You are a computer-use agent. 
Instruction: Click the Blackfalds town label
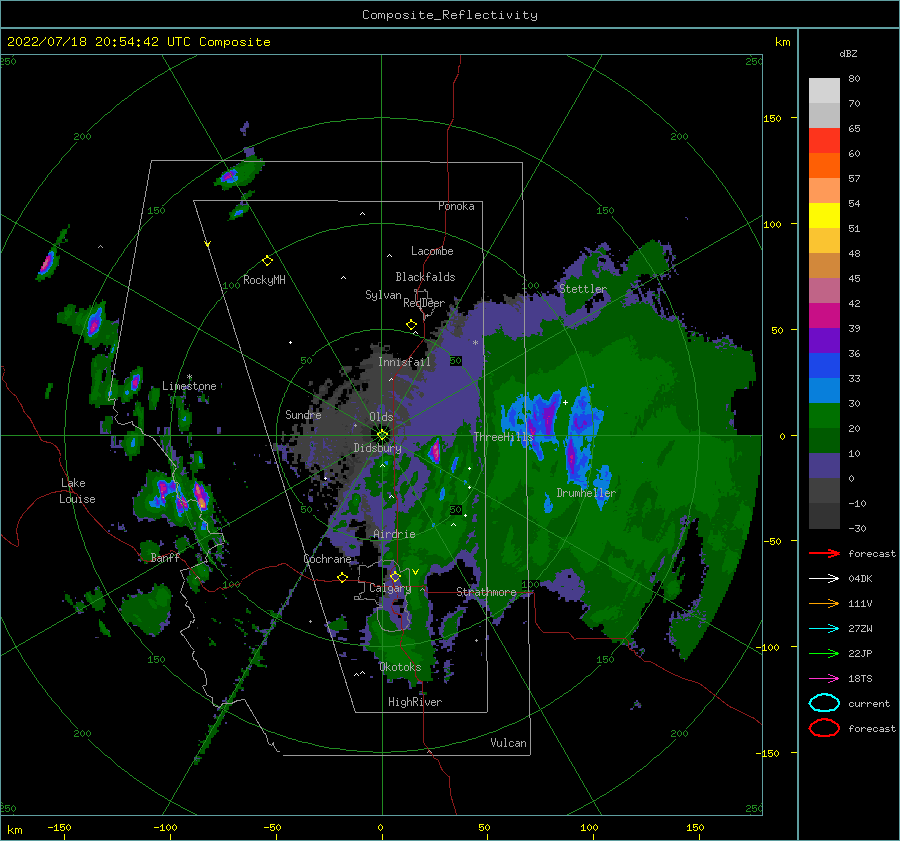(425, 277)
